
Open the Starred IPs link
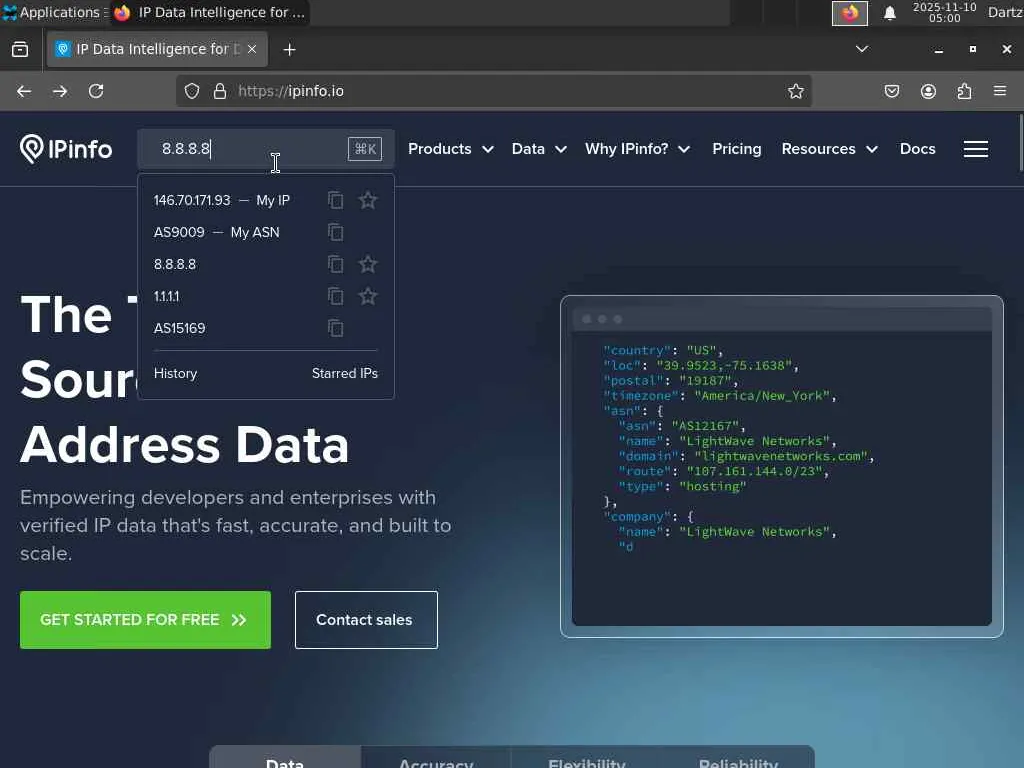coord(345,374)
